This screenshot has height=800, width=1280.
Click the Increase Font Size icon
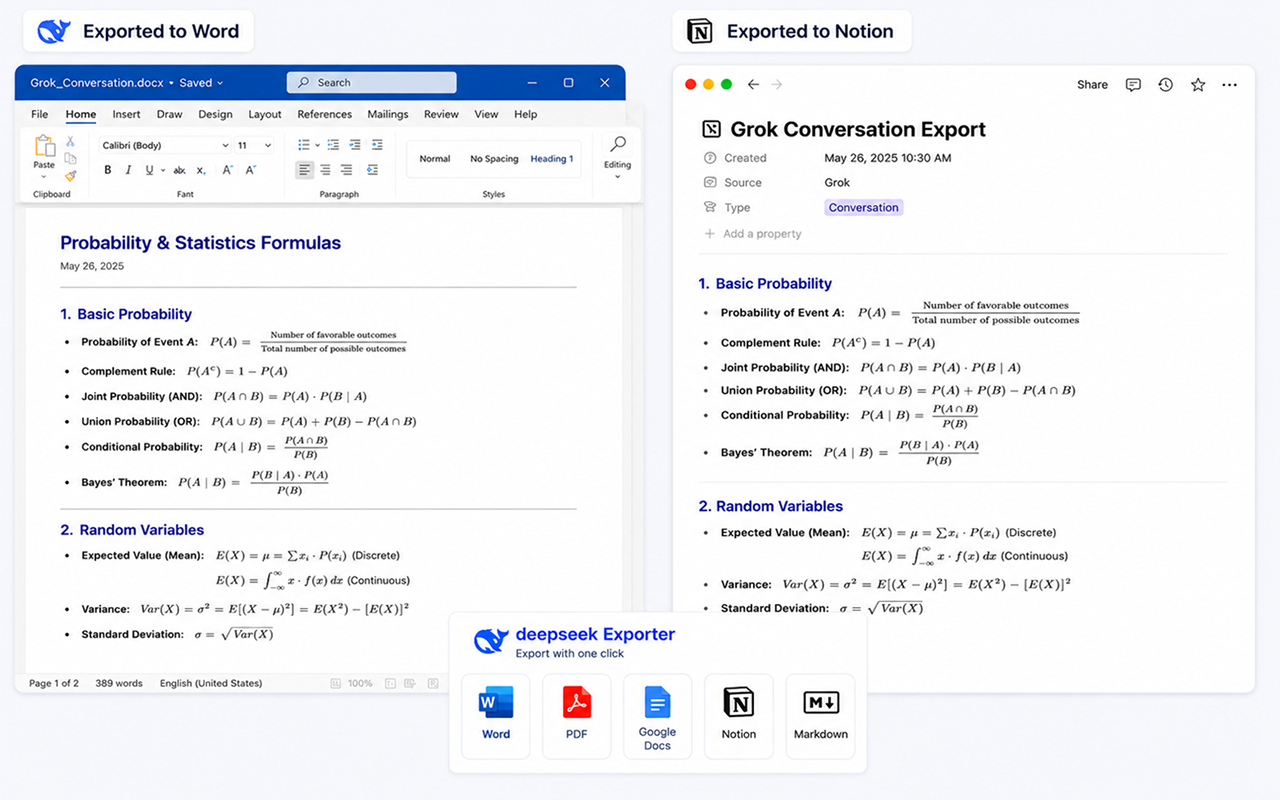227,170
